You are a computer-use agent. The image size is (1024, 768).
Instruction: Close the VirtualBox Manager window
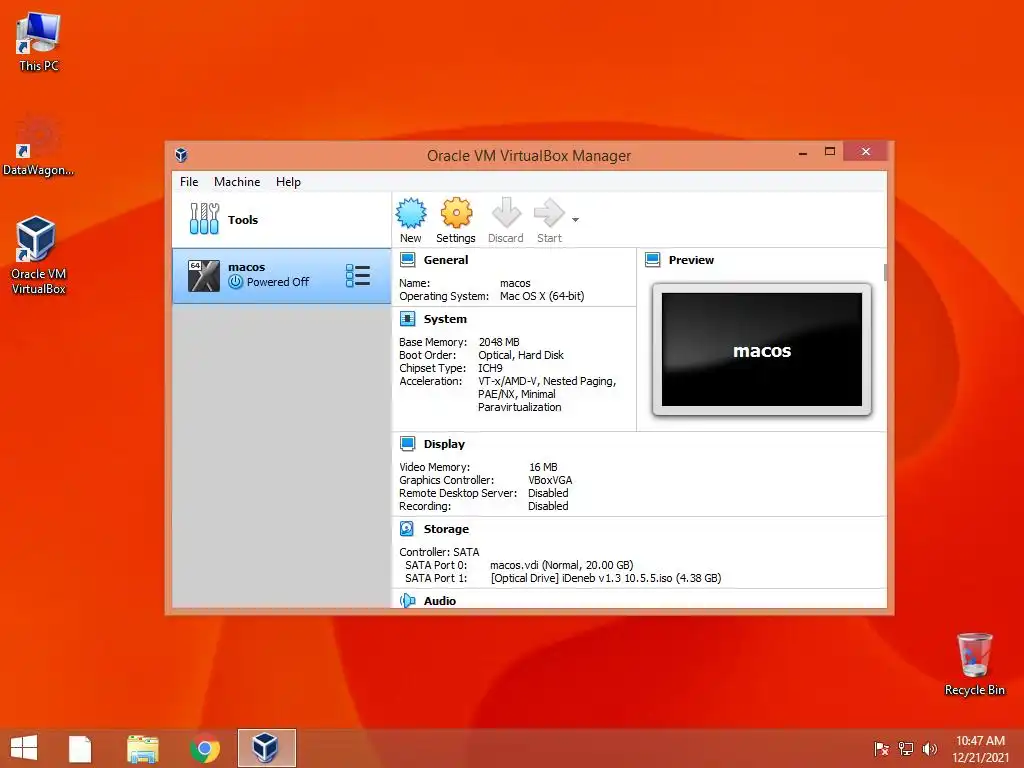click(x=865, y=152)
